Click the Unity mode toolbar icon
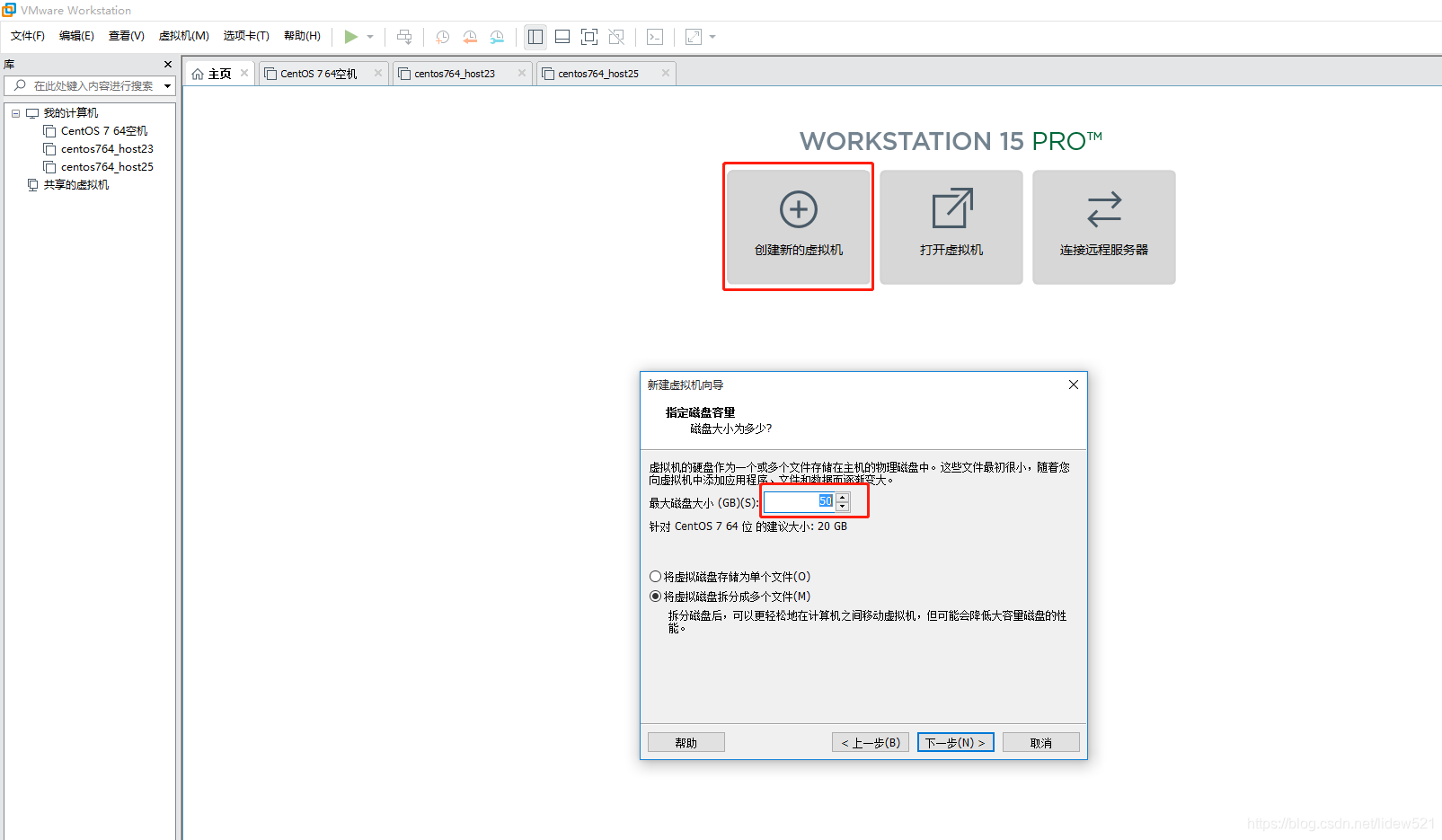 pos(616,37)
